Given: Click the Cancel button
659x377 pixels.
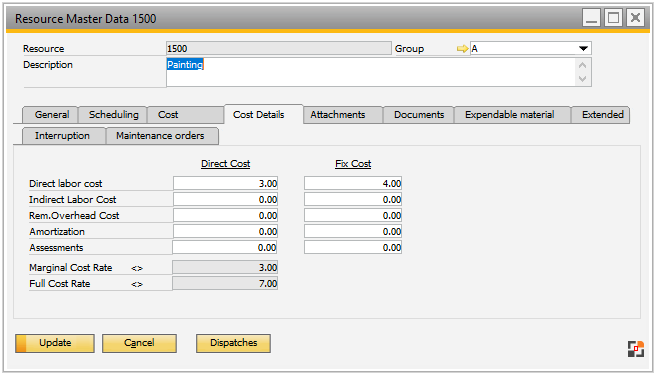Looking at the screenshot, I should [139, 343].
